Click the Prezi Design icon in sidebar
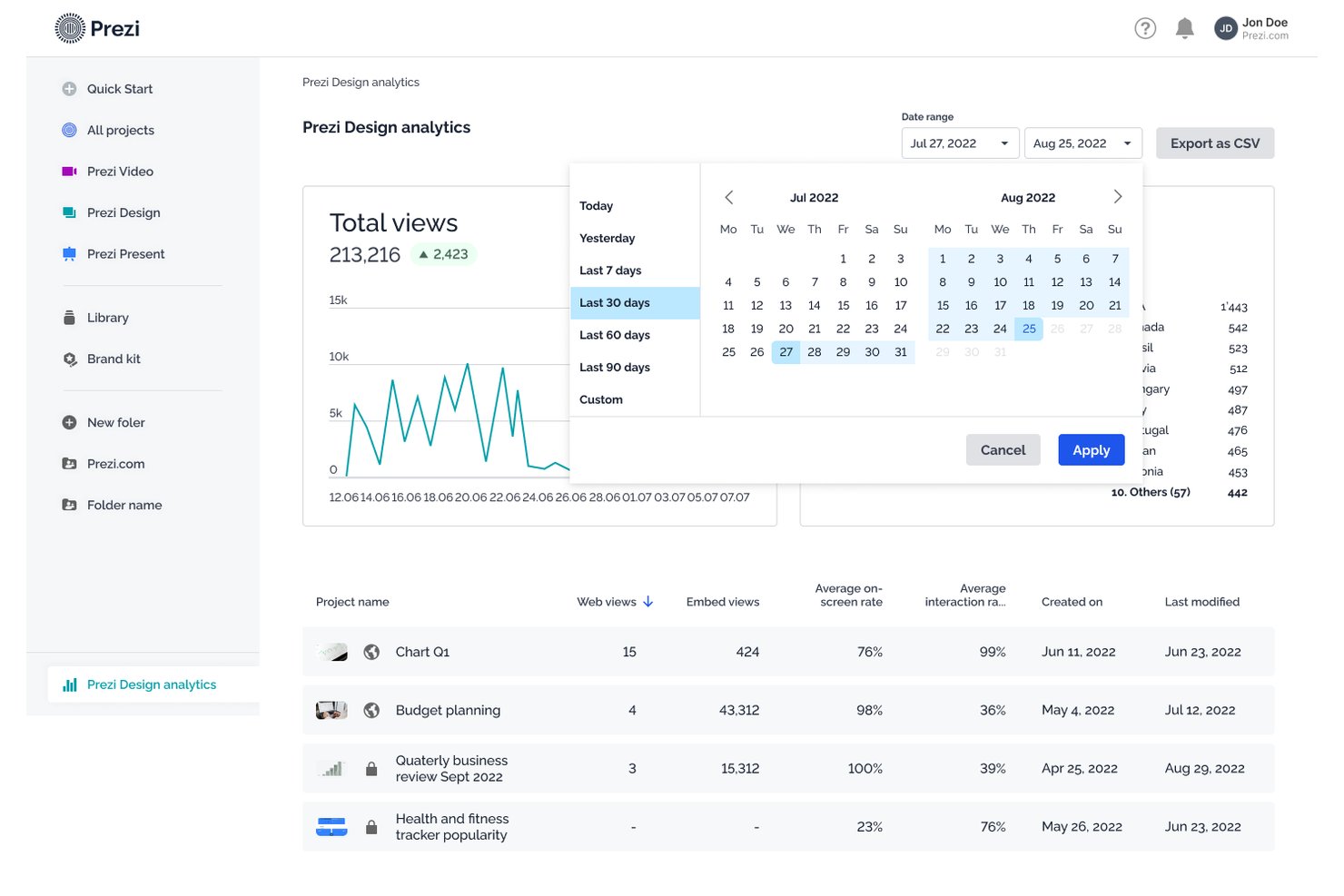This screenshot has height=896, width=1344. 69,212
